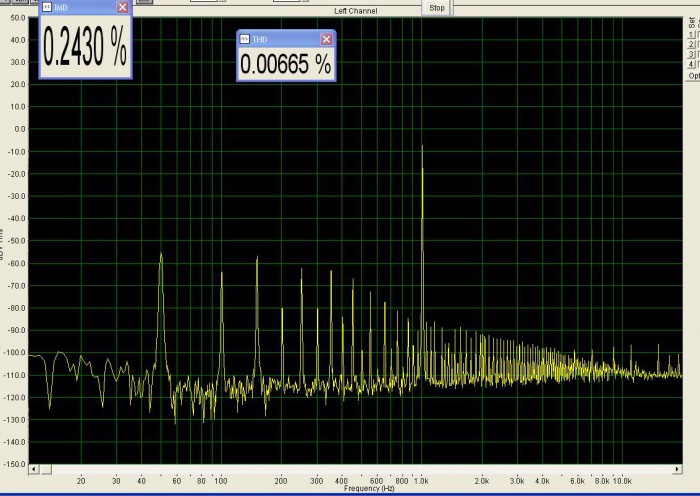700x496 pixels.
Task: Click Set overlay button 4
Action: click(691, 64)
